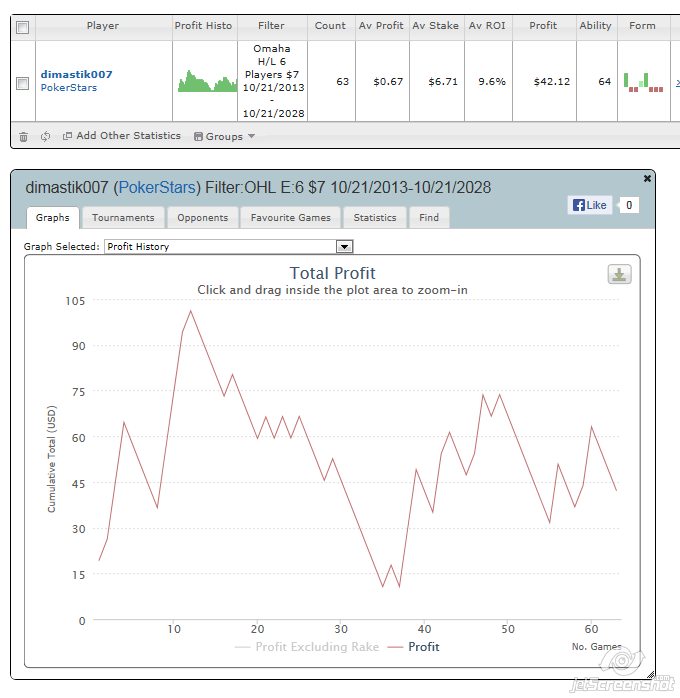Viewport: 680px width, 698px height.
Task: Click the Omaha H/L filter description cell
Action: (272, 81)
